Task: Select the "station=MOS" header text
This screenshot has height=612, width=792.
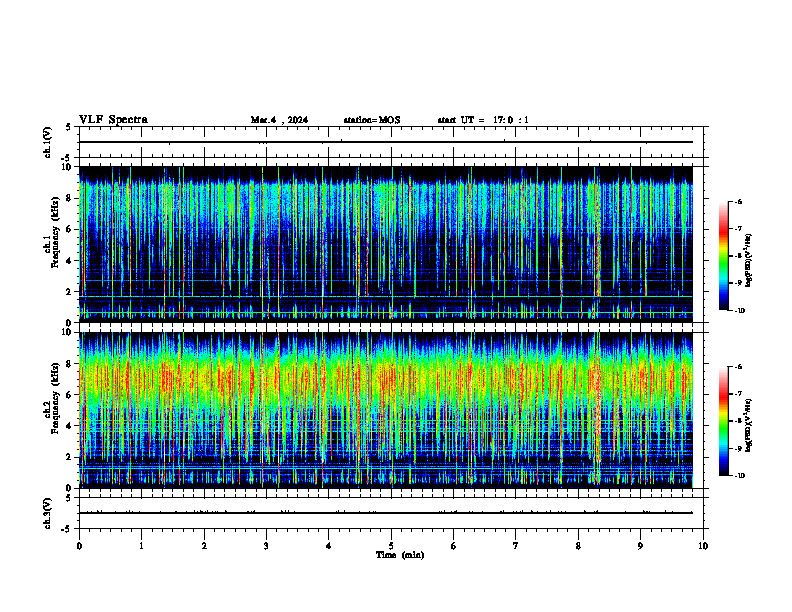Action: [x=372, y=120]
